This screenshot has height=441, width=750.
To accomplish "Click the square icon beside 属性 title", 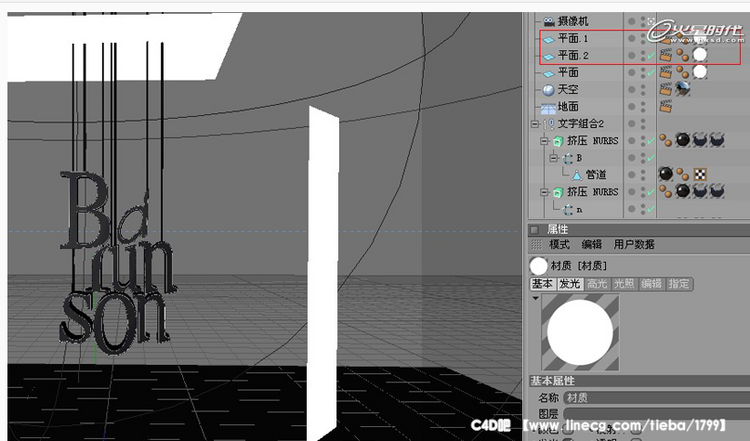I will (x=535, y=230).
